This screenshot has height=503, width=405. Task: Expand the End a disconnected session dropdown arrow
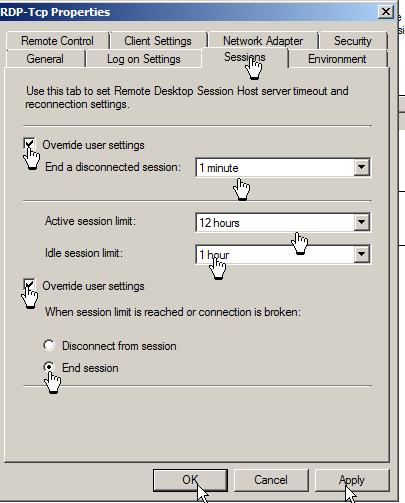[362, 167]
